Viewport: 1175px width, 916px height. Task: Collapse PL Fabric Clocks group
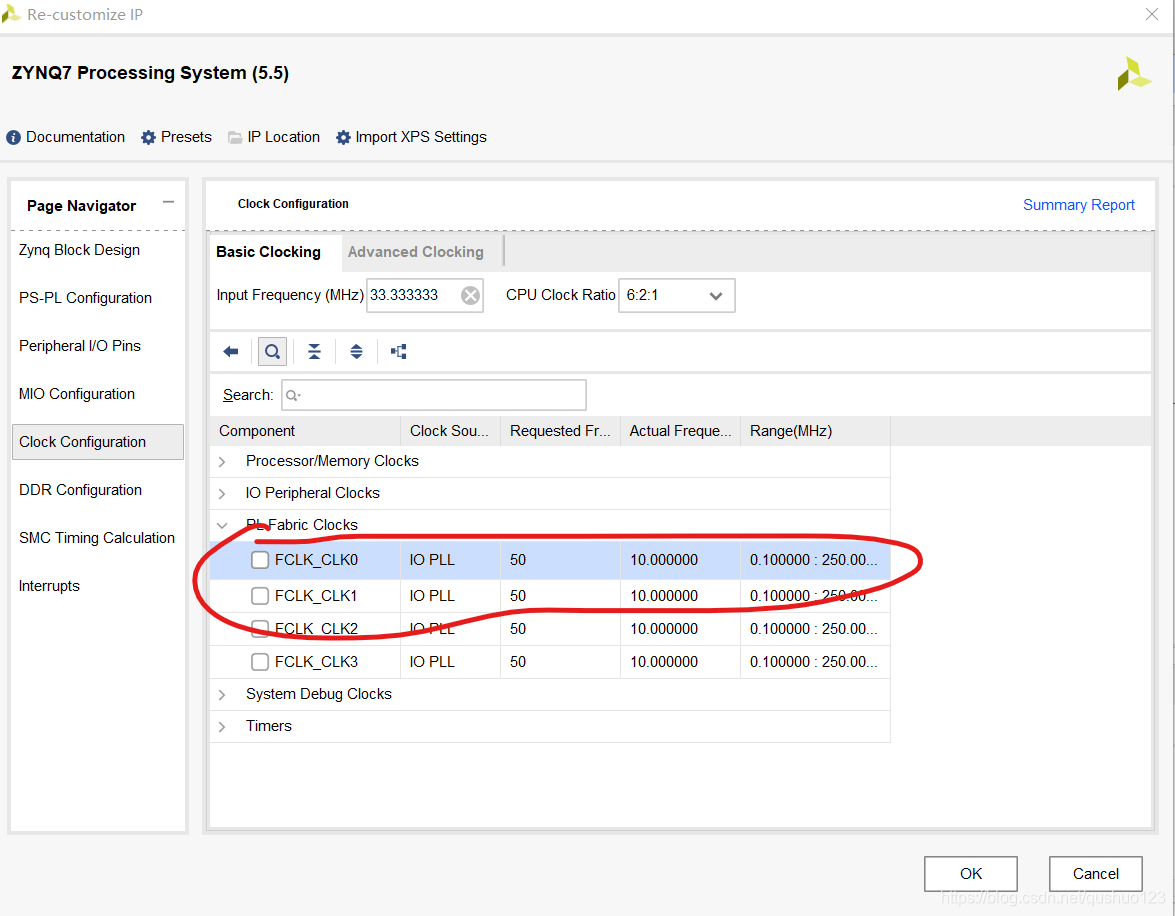tap(222, 525)
